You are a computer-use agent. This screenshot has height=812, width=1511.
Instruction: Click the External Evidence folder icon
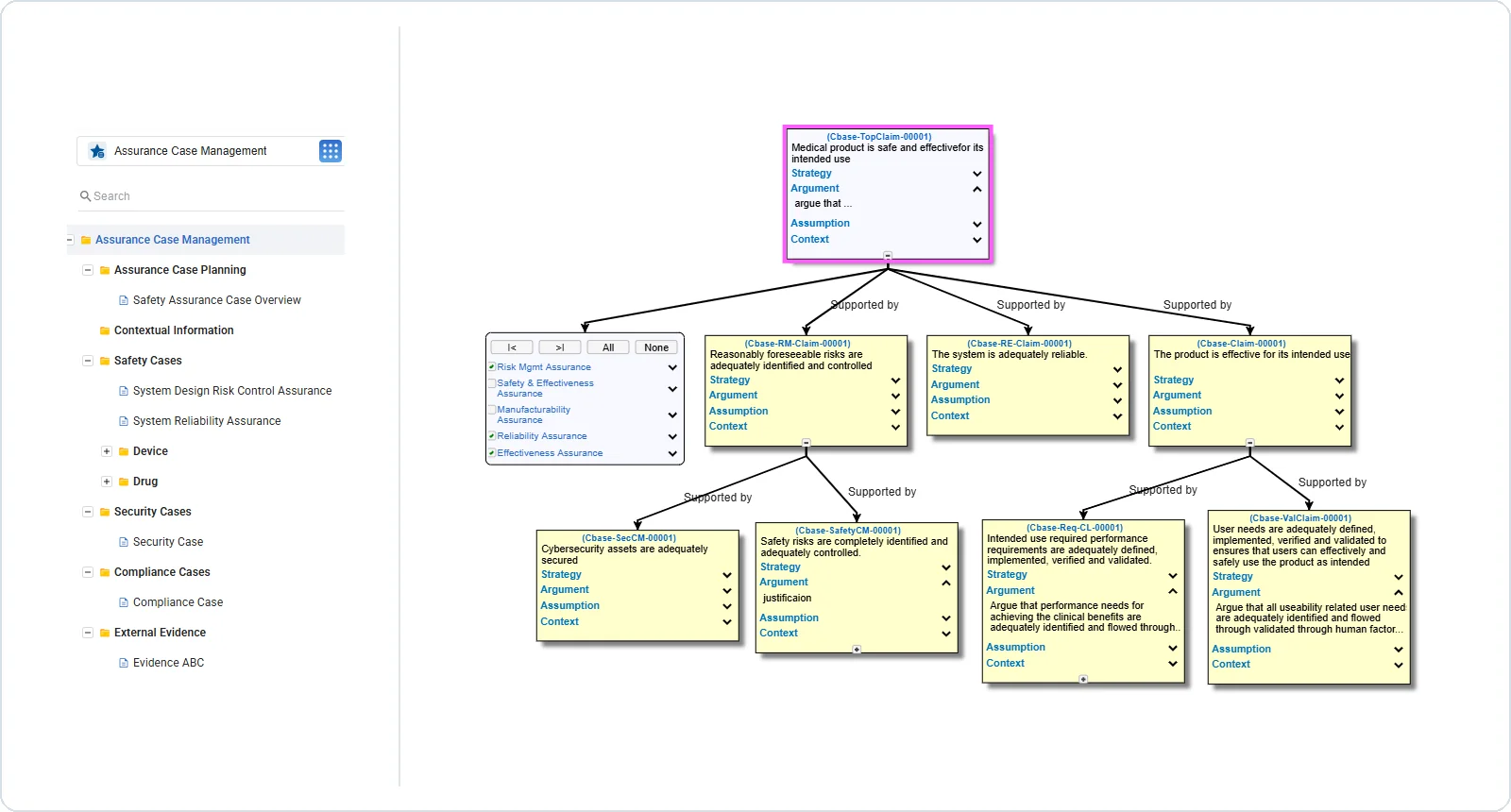click(105, 633)
